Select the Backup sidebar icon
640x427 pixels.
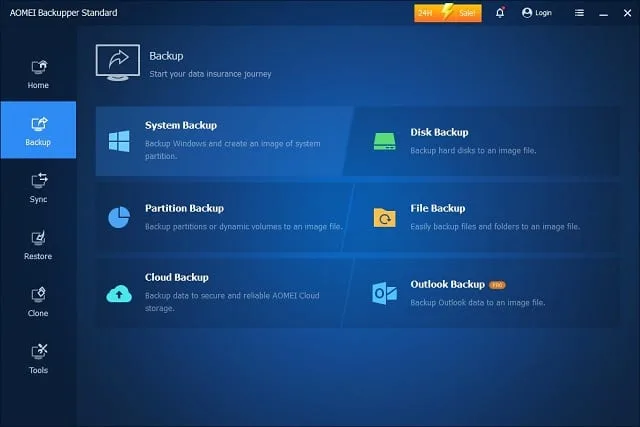39,124
